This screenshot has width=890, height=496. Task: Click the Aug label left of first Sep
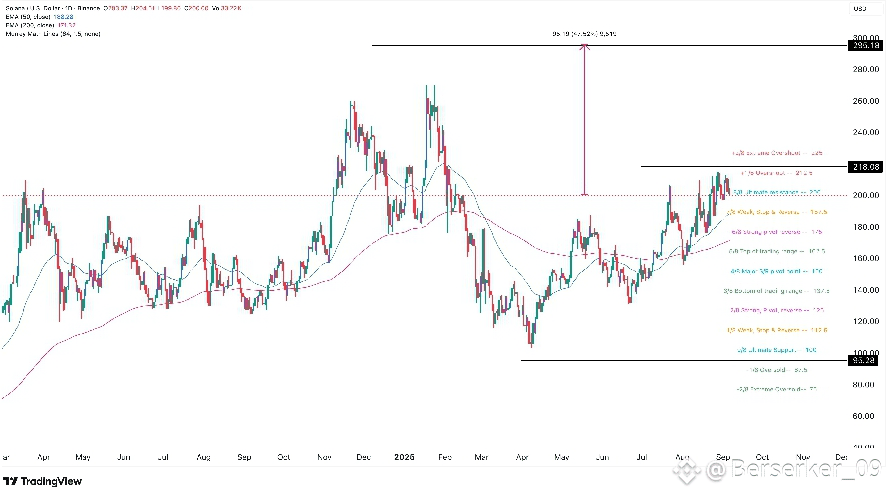(x=203, y=457)
